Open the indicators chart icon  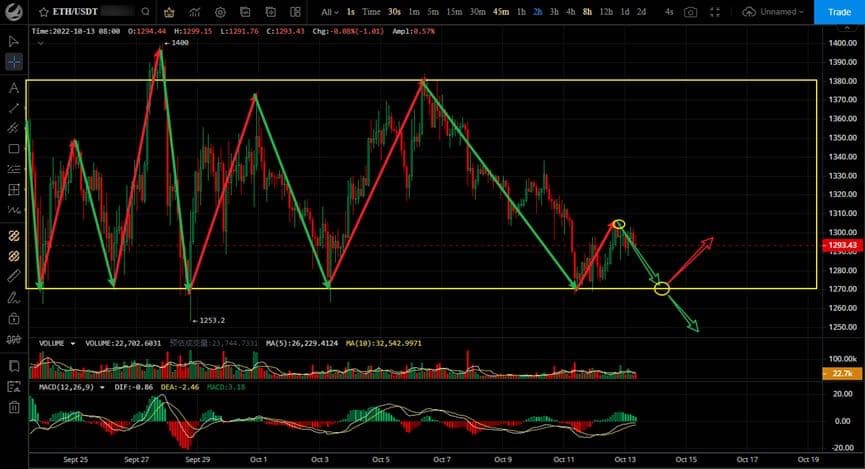click(x=194, y=12)
